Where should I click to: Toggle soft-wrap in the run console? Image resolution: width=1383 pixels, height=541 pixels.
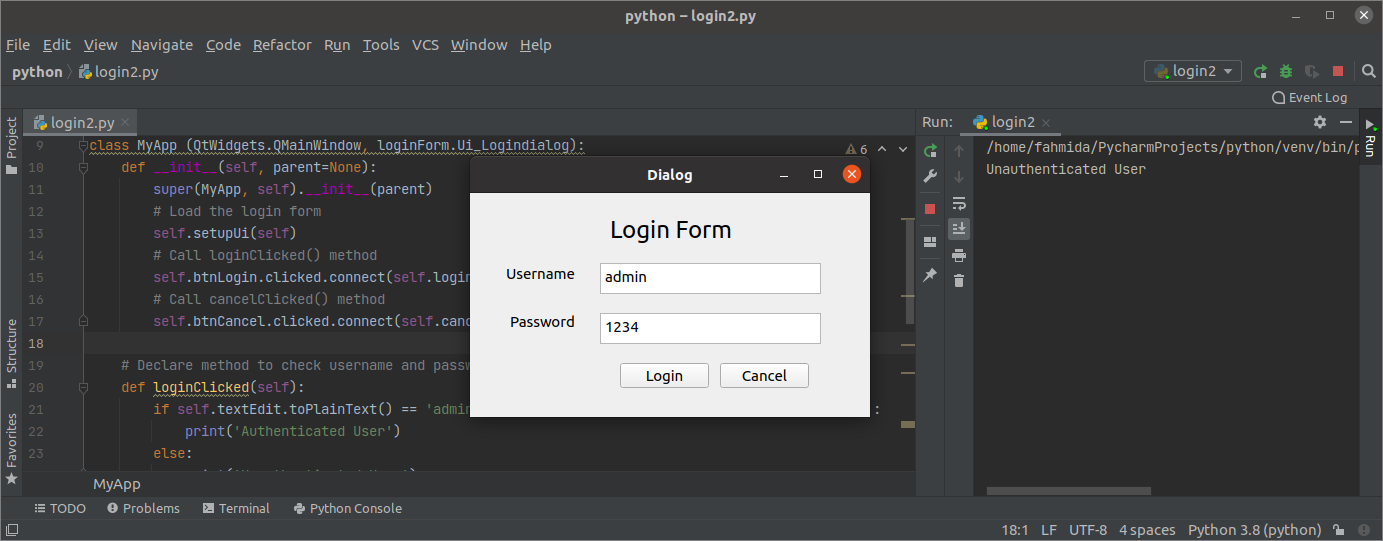(x=959, y=203)
